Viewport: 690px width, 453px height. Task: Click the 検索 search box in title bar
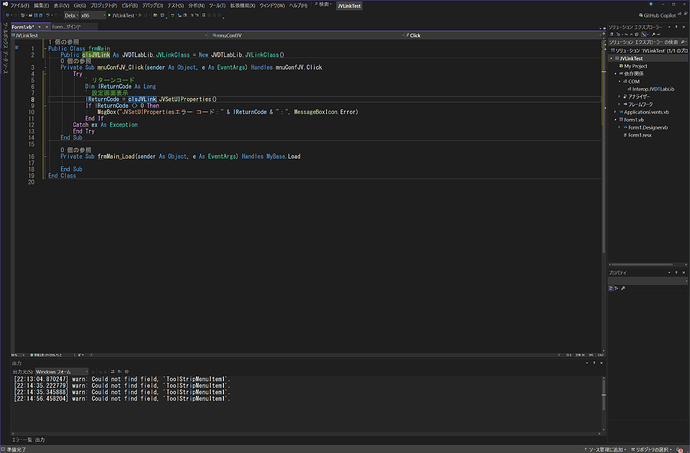click(x=323, y=4)
